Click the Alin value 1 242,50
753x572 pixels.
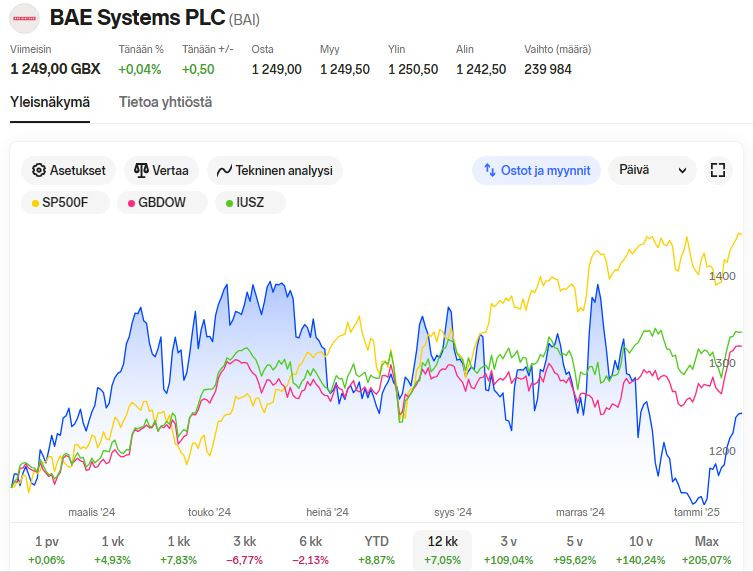coord(481,69)
